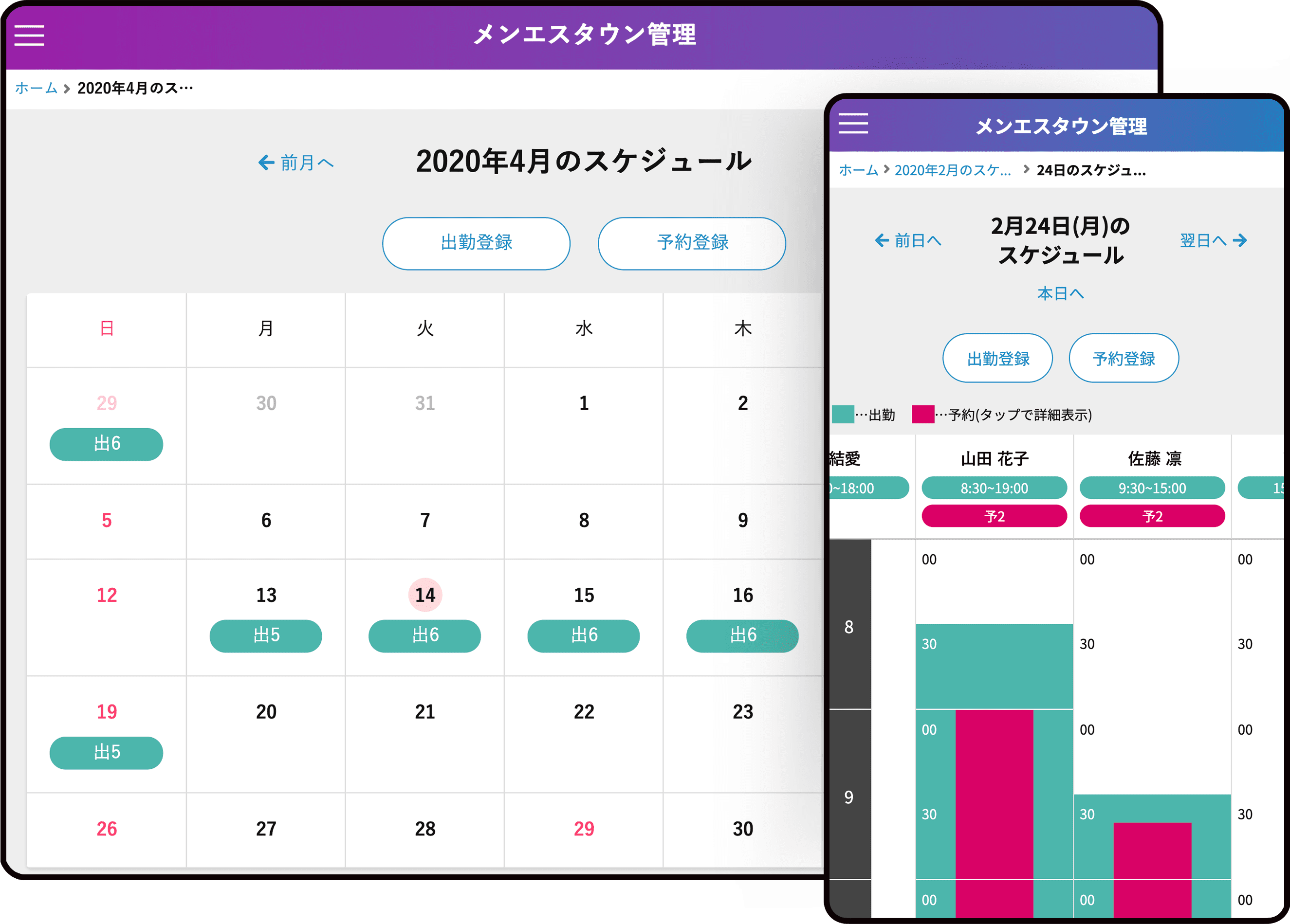Click the 前日へ previous day link
Image resolution: width=1290 pixels, height=924 pixels.
(x=907, y=240)
